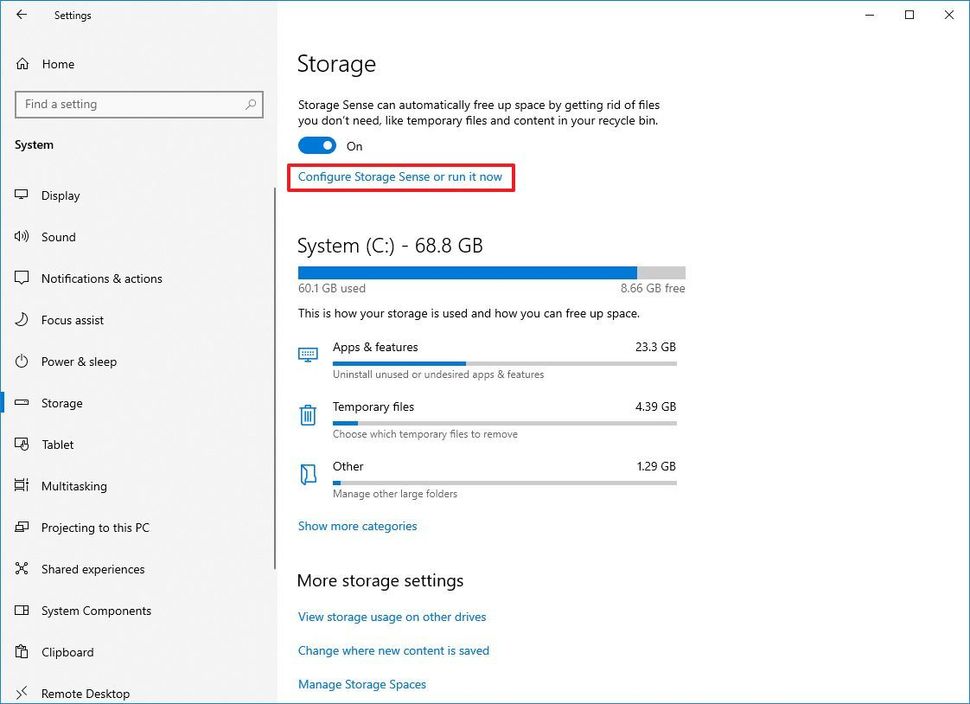Open Tablet settings from the sidebar
This screenshot has width=970, height=704.
(22, 444)
